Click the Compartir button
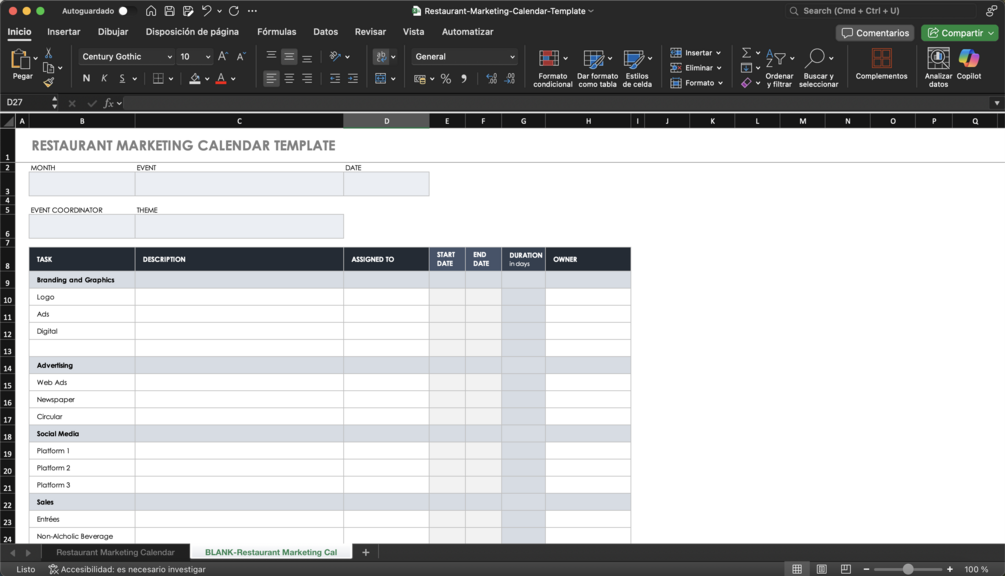The image size is (1005, 576). (x=959, y=33)
